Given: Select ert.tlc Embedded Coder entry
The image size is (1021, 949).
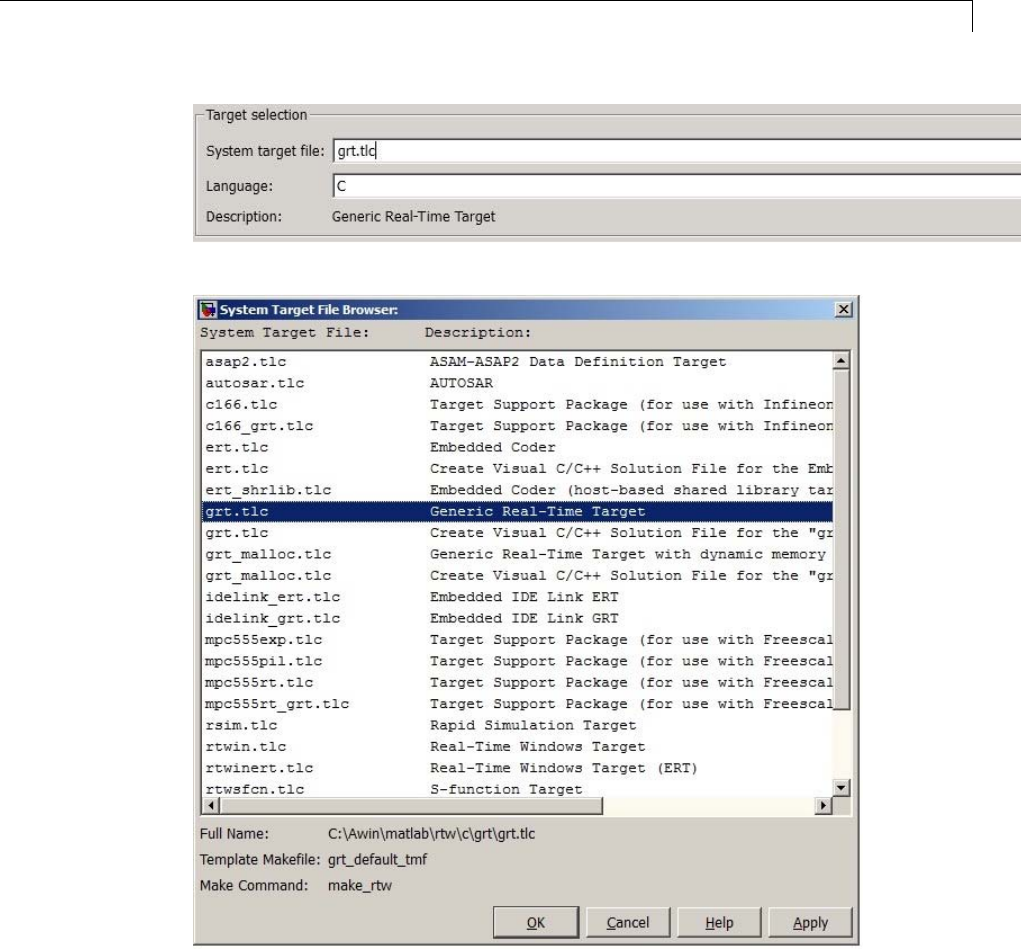Looking at the screenshot, I should coord(518,447).
